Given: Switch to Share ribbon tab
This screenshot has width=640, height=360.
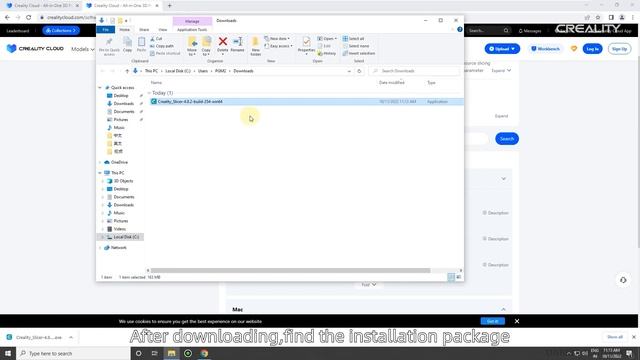Looking at the screenshot, I should tap(144, 30).
